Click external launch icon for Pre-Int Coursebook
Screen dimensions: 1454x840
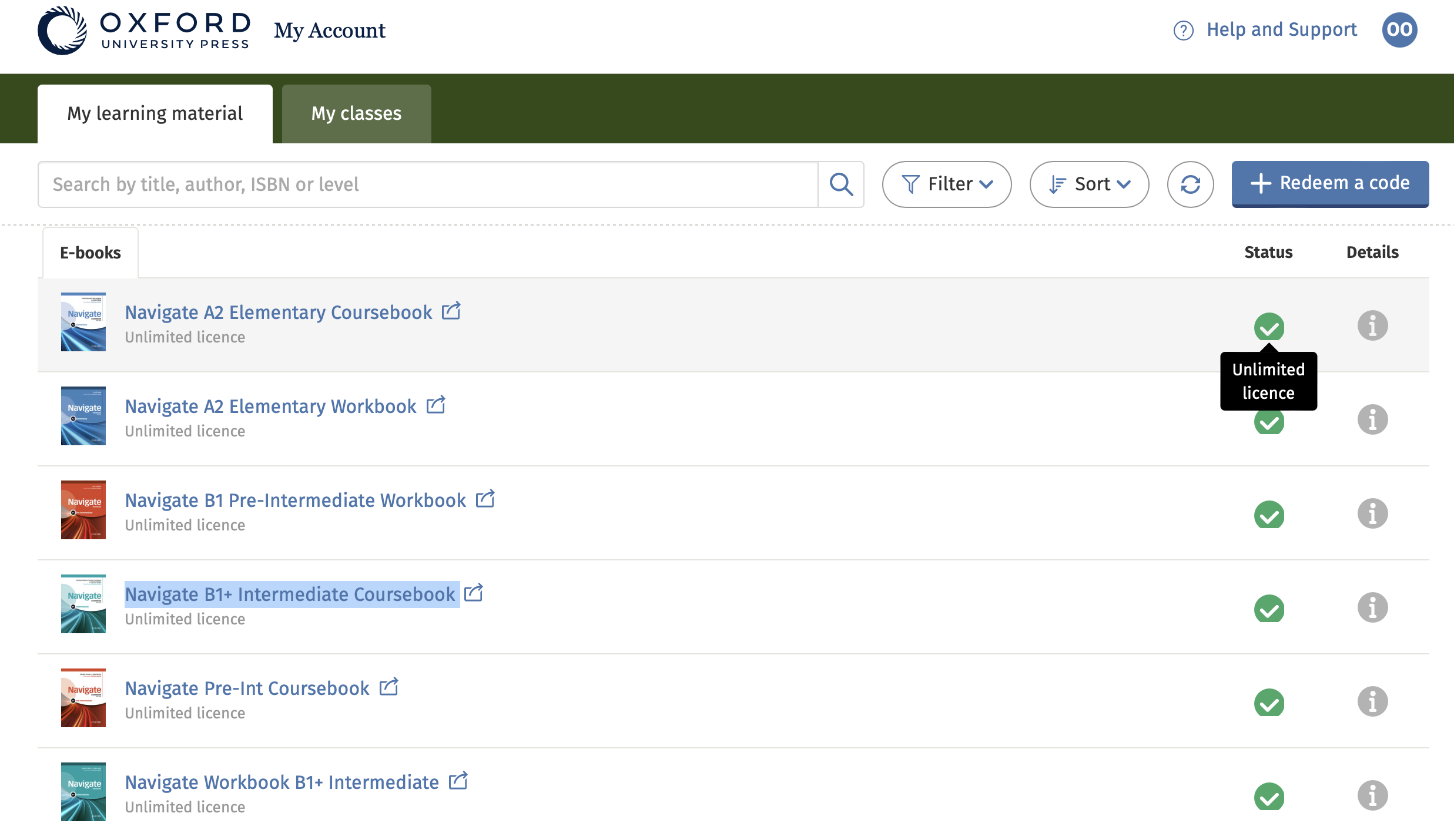(x=388, y=687)
